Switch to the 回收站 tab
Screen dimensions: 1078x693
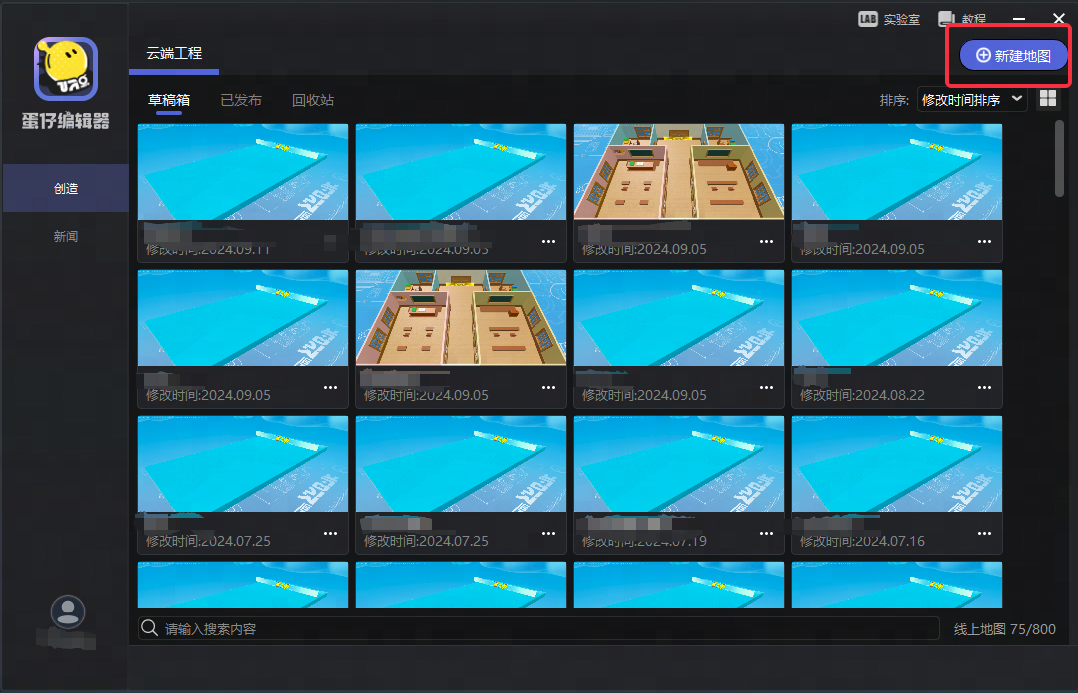313,100
